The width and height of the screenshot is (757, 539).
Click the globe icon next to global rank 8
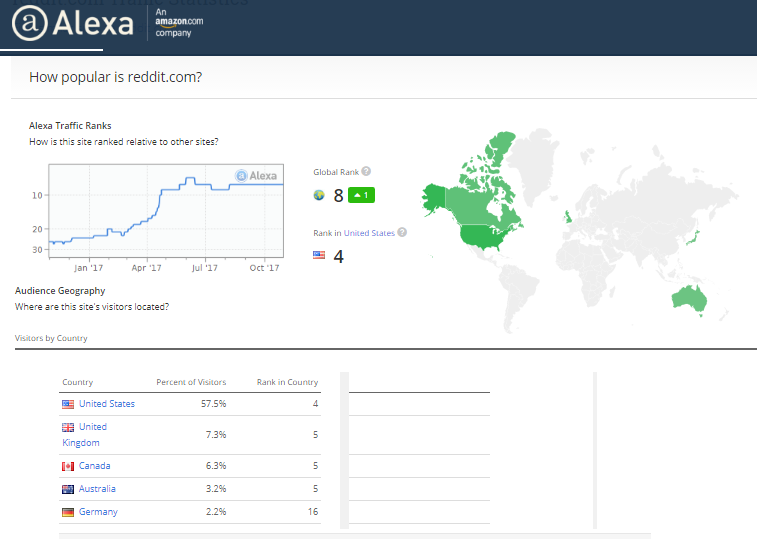click(x=319, y=195)
